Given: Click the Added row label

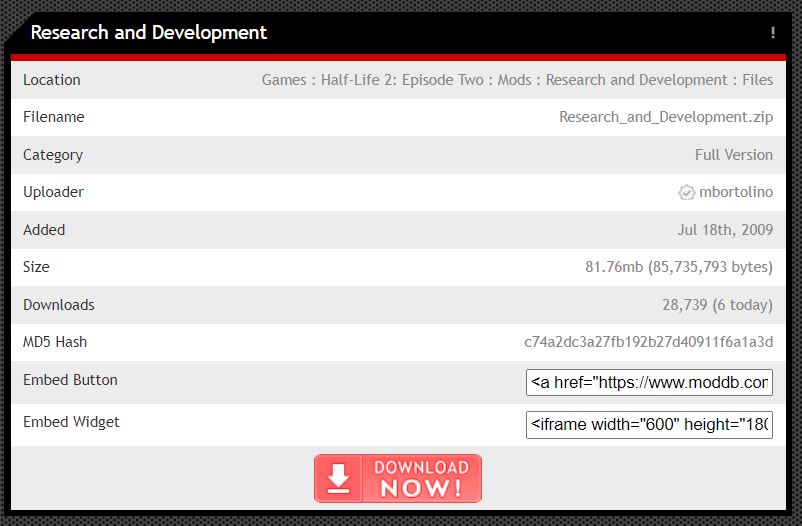Looking at the screenshot, I should [44, 230].
